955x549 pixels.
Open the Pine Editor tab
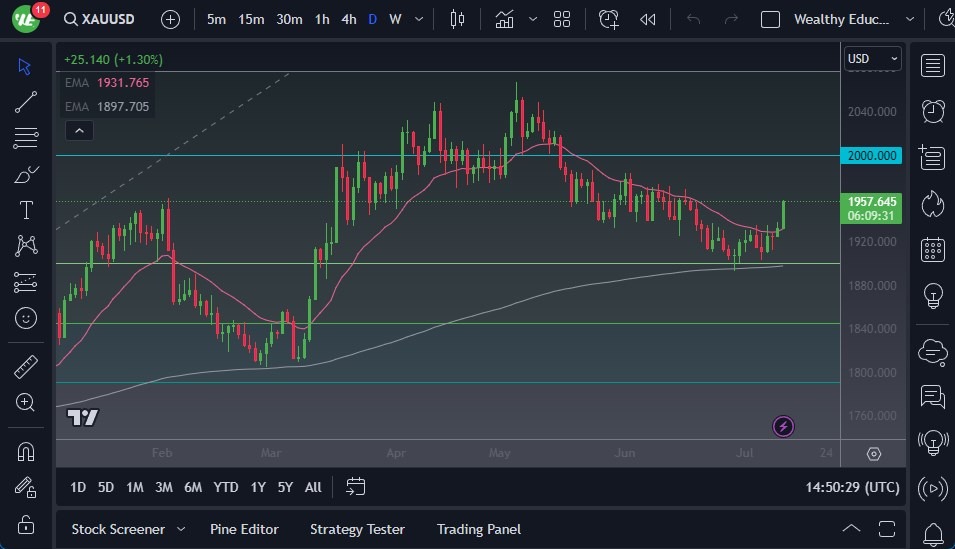pos(244,529)
